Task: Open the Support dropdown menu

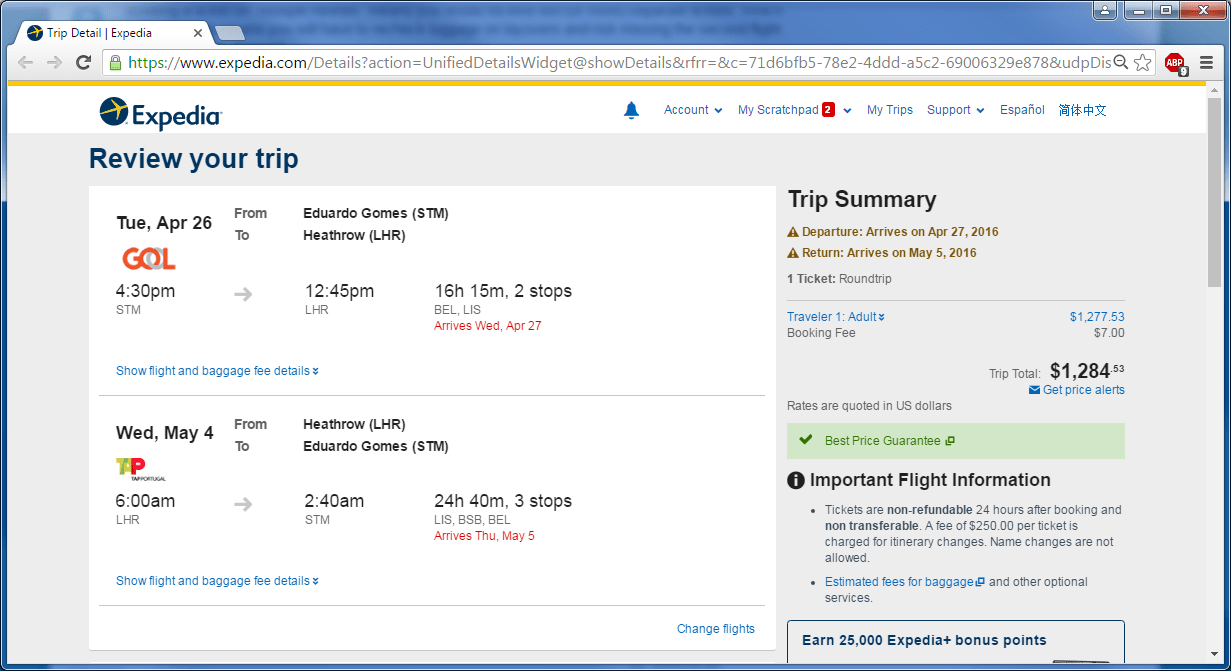Action: 955,110
